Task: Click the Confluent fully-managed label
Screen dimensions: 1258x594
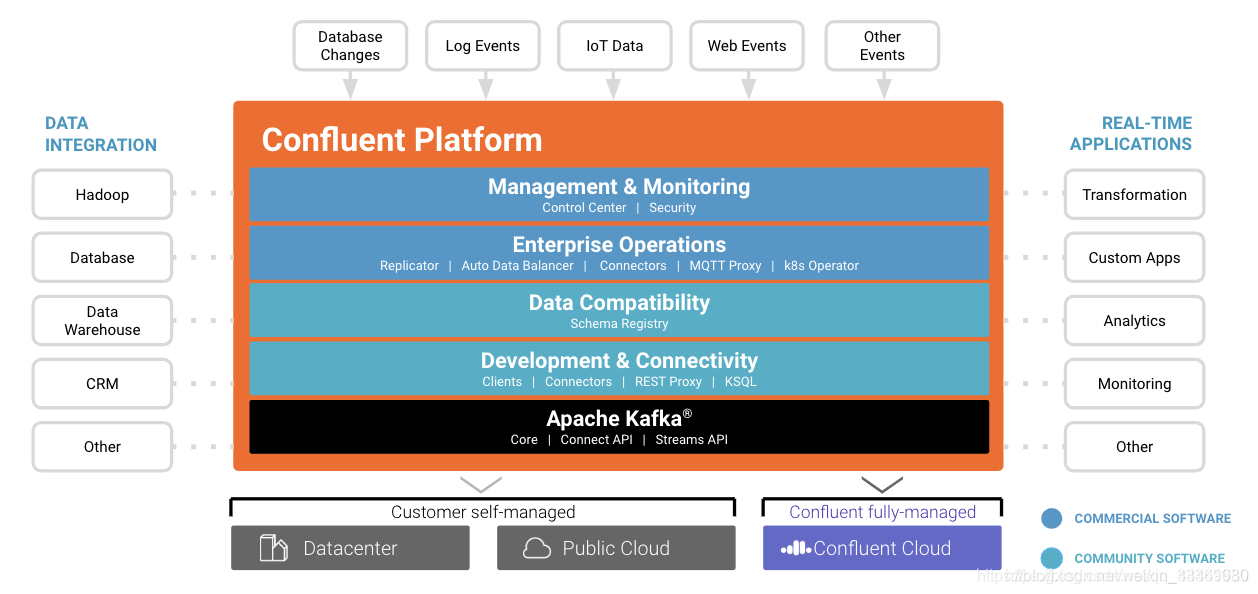Action: click(882, 512)
